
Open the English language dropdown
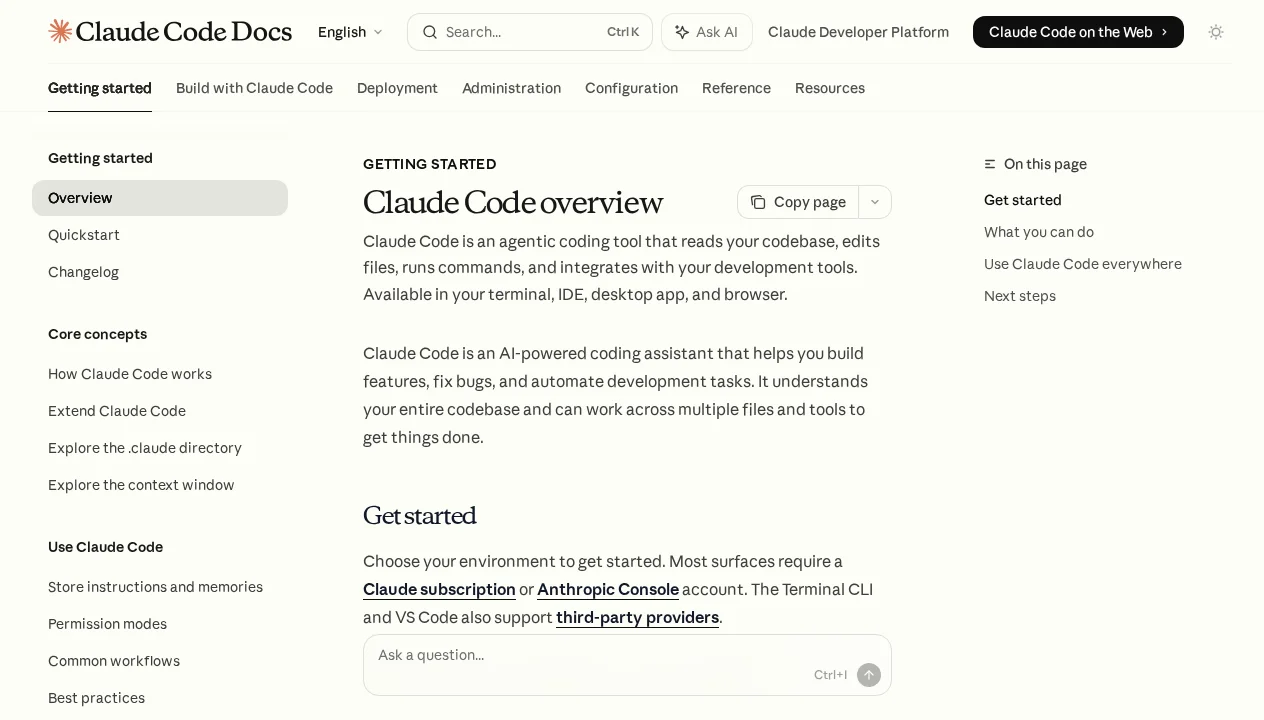point(349,32)
